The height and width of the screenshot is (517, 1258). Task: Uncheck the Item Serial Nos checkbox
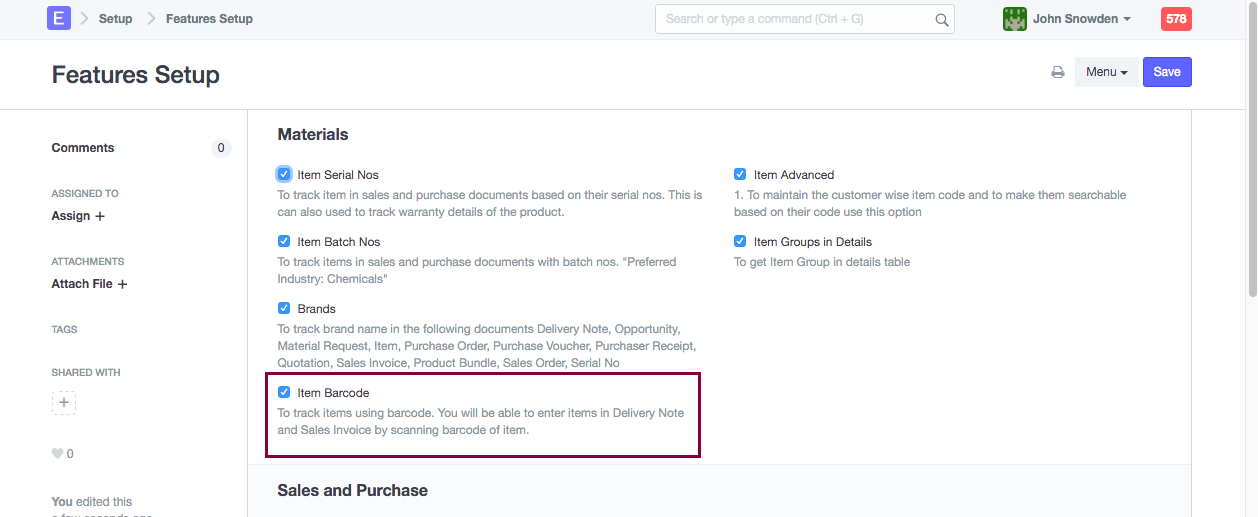pos(284,174)
